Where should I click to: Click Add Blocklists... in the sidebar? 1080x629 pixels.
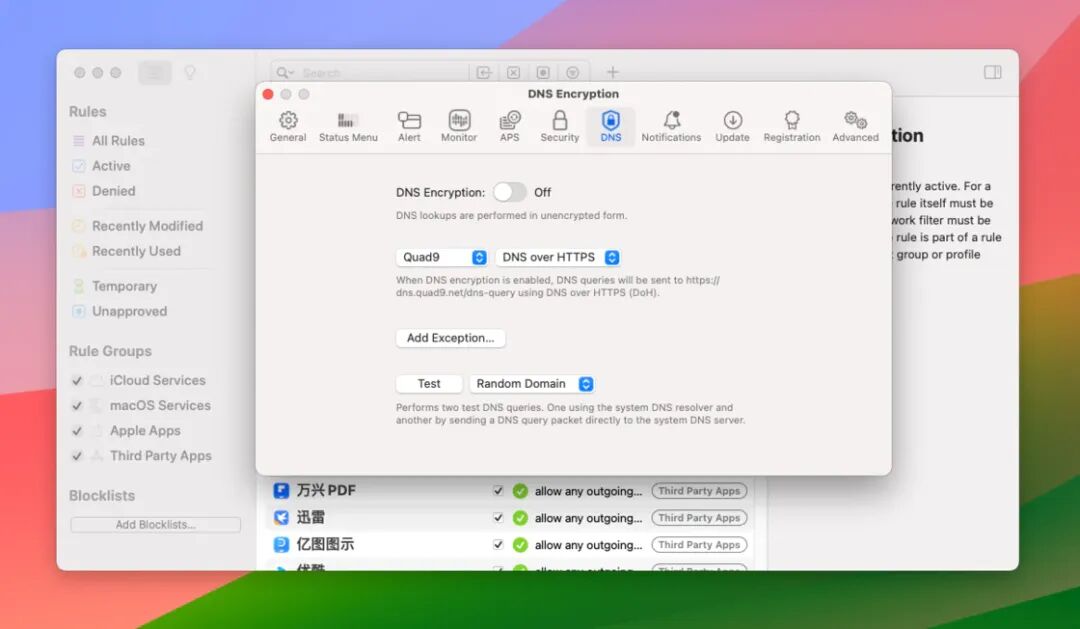click(x=156, y=524)
